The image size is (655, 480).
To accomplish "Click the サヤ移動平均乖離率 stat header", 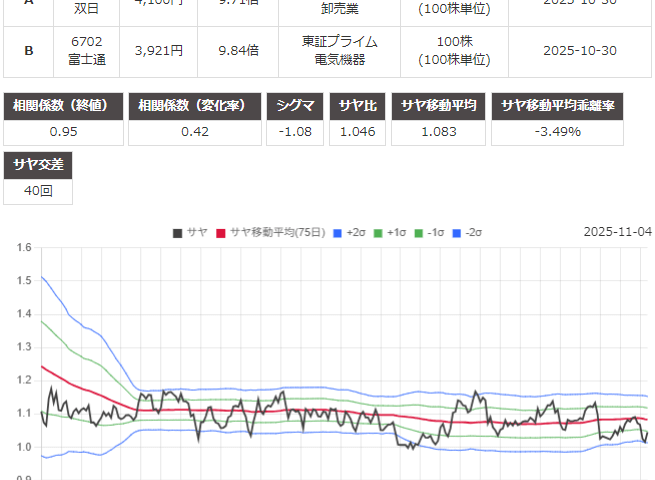I will point(557,106).
